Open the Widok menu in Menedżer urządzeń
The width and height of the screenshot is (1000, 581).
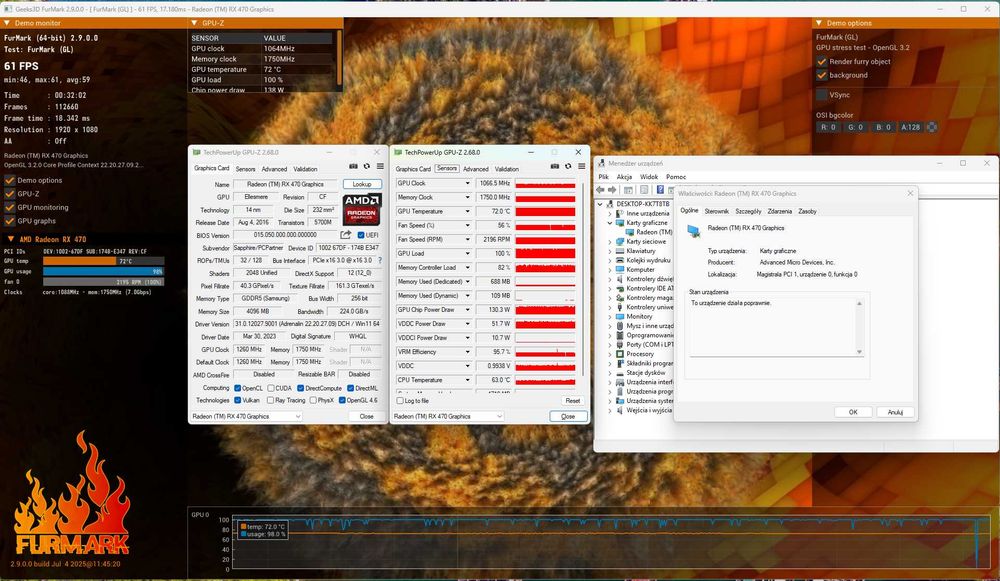click(x=649, y=177)
